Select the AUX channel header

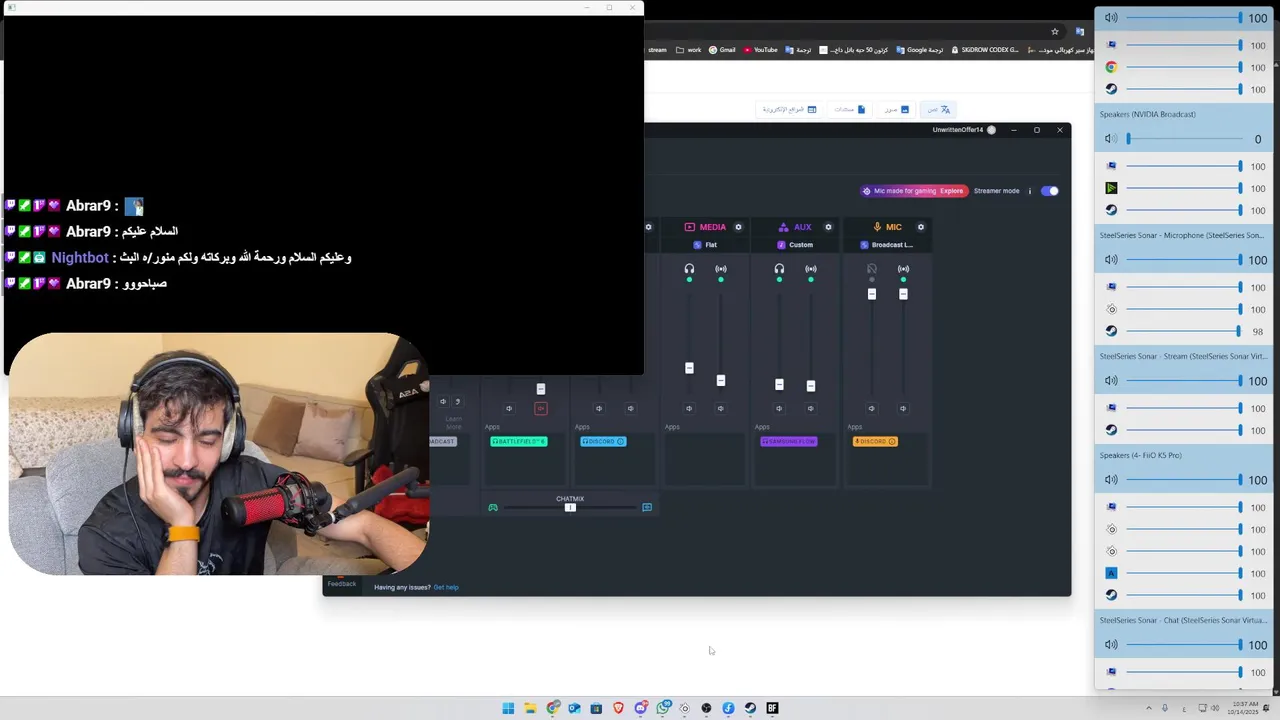796,227
